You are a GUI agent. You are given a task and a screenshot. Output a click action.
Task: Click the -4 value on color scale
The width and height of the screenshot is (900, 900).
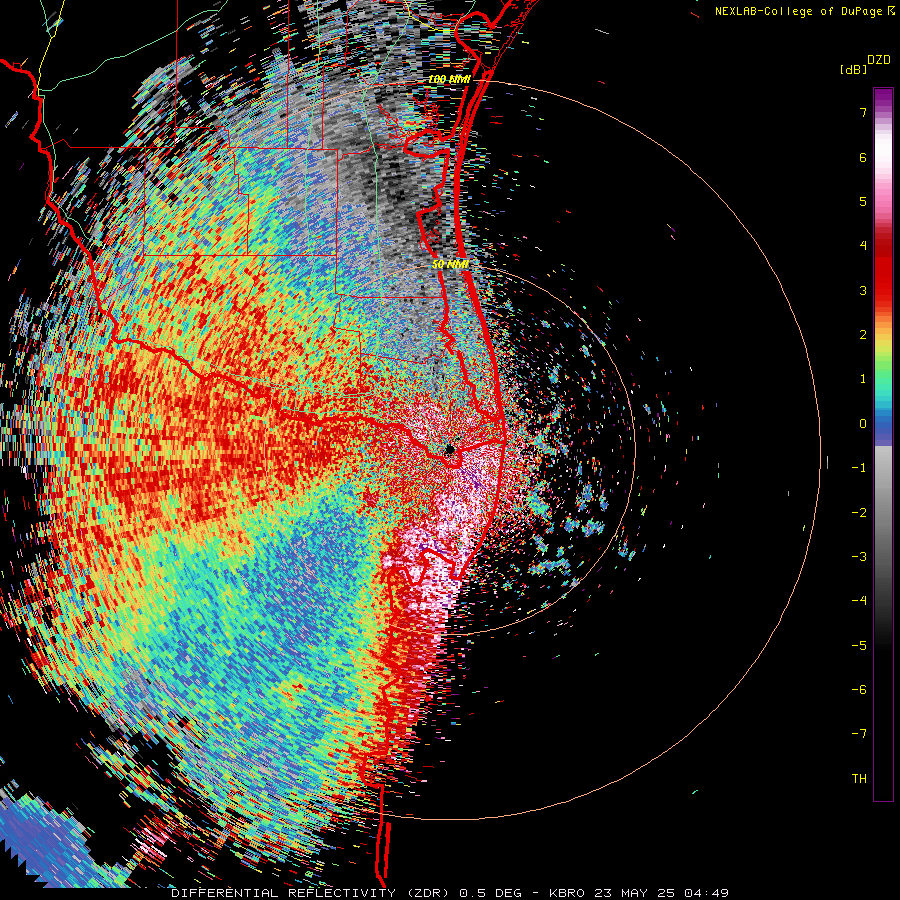(x=859, y=600)
